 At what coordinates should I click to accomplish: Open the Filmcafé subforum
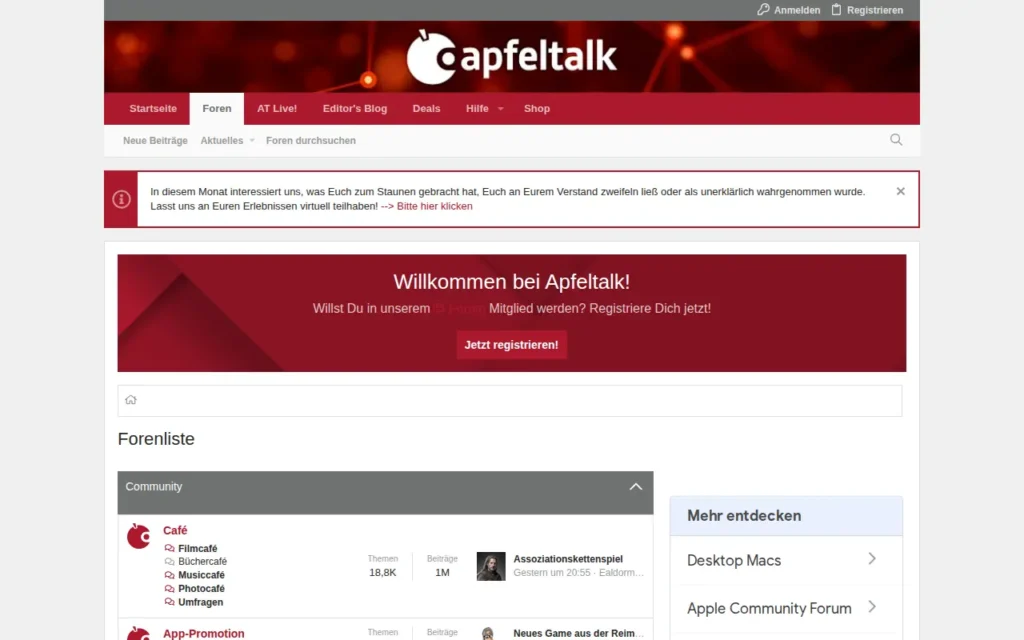(197, 549)
